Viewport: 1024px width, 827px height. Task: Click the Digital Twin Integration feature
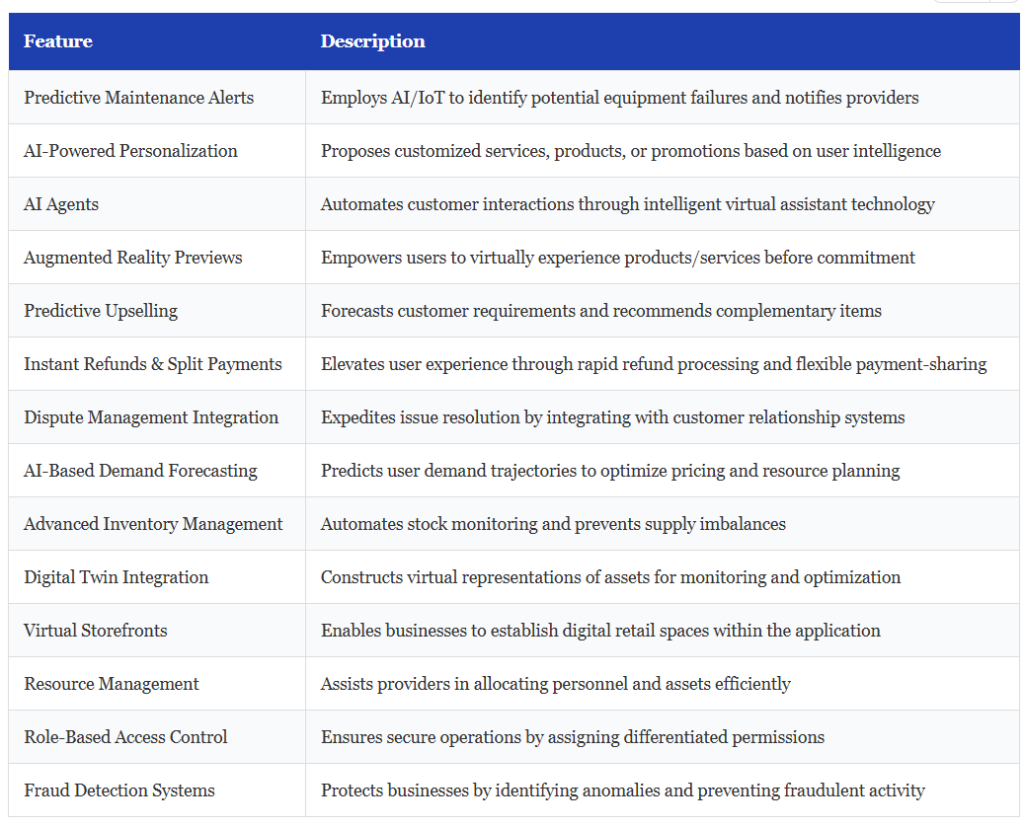click(116, 577)
